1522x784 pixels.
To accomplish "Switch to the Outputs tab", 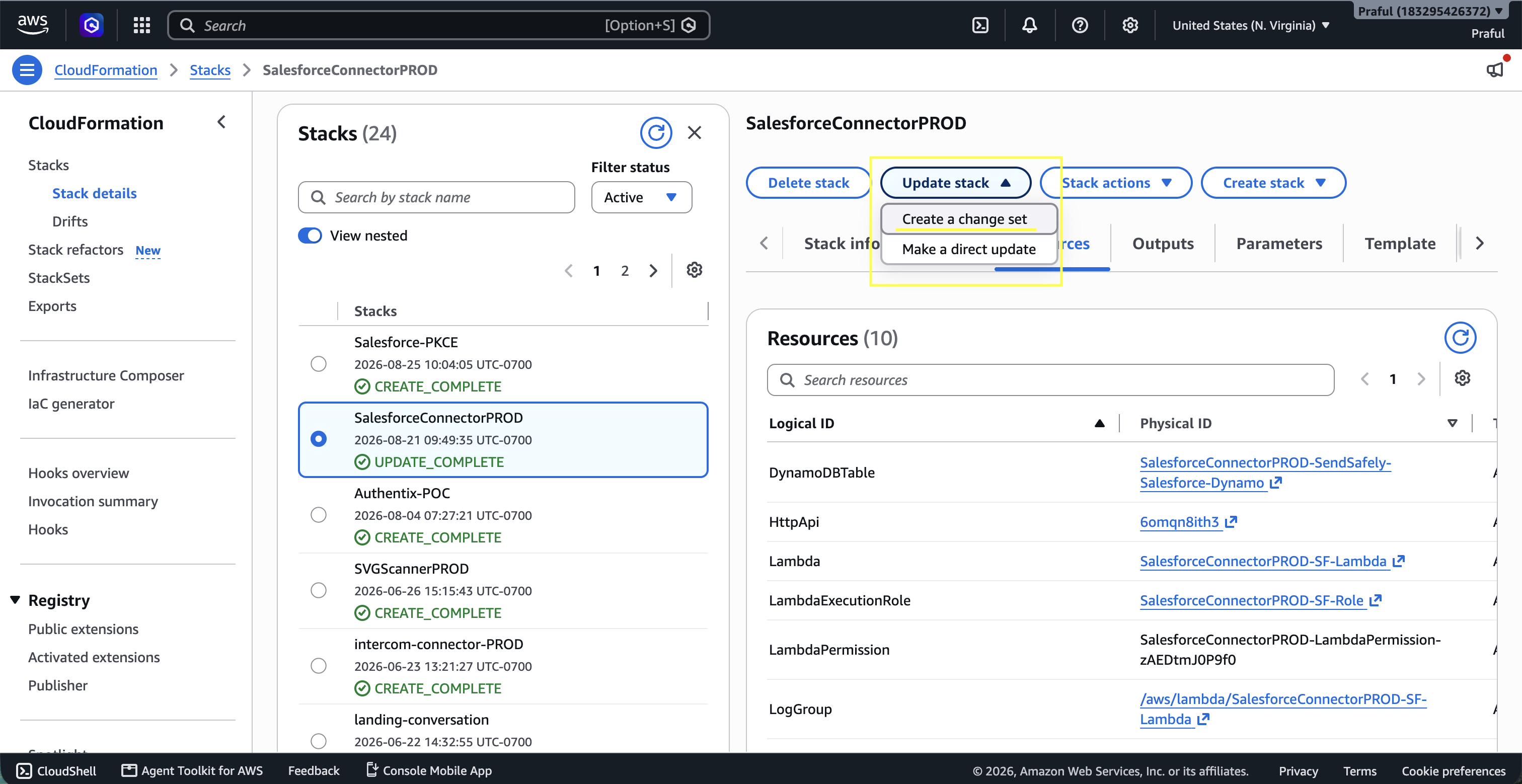I will pos(1163,244).
